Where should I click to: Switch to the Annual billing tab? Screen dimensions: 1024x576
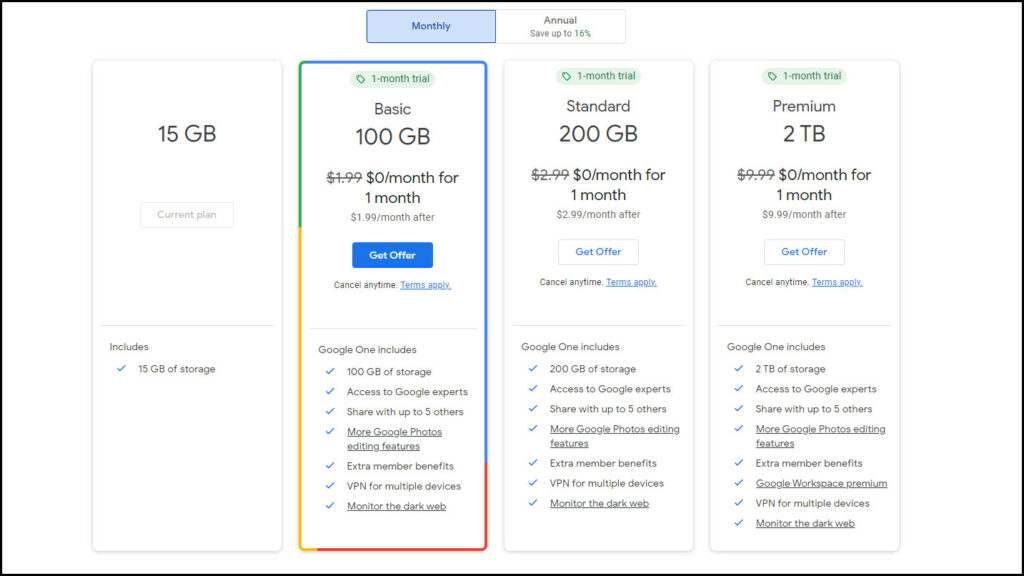point(560,26)
